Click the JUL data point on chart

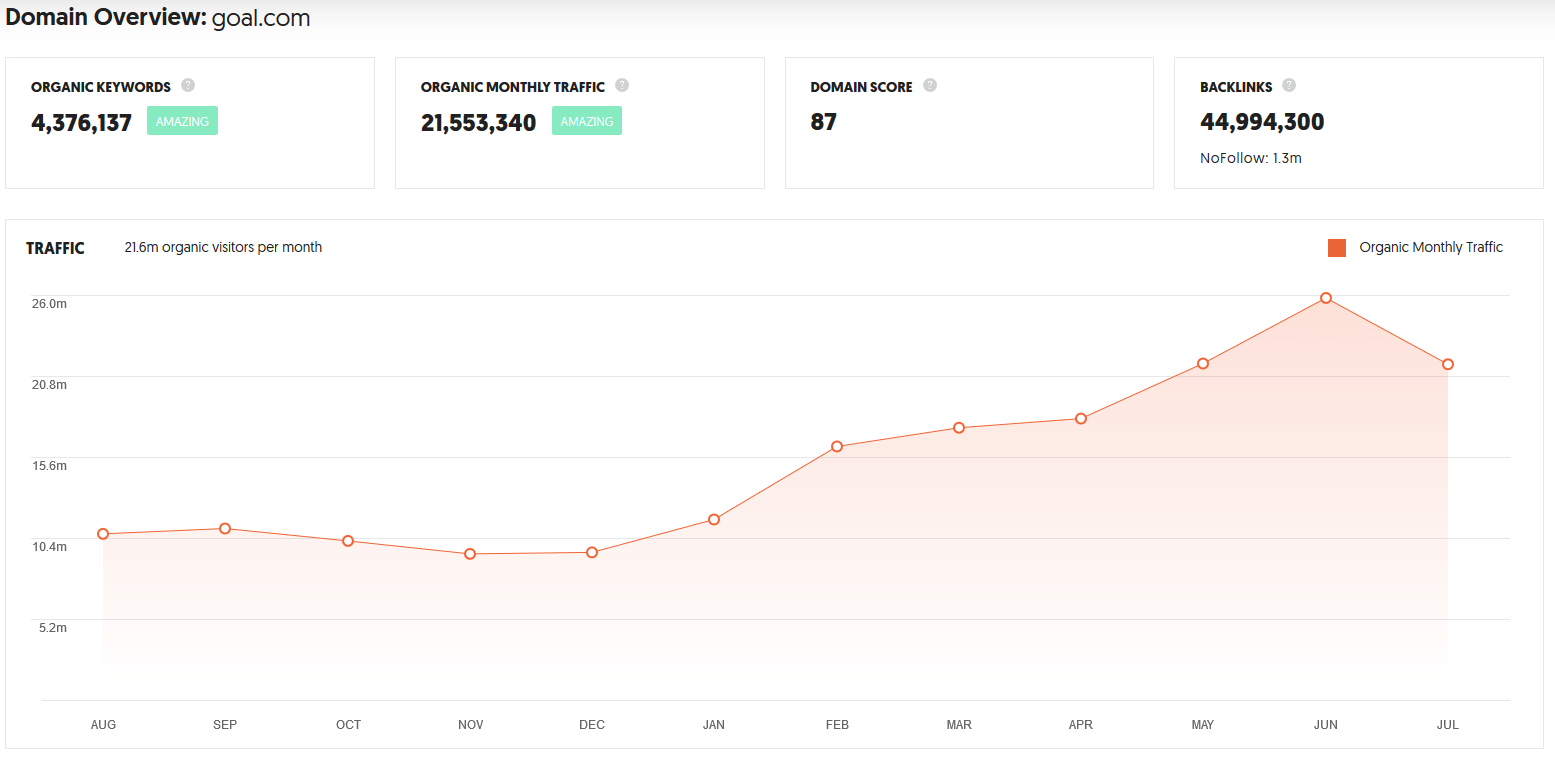point(1448,364)
